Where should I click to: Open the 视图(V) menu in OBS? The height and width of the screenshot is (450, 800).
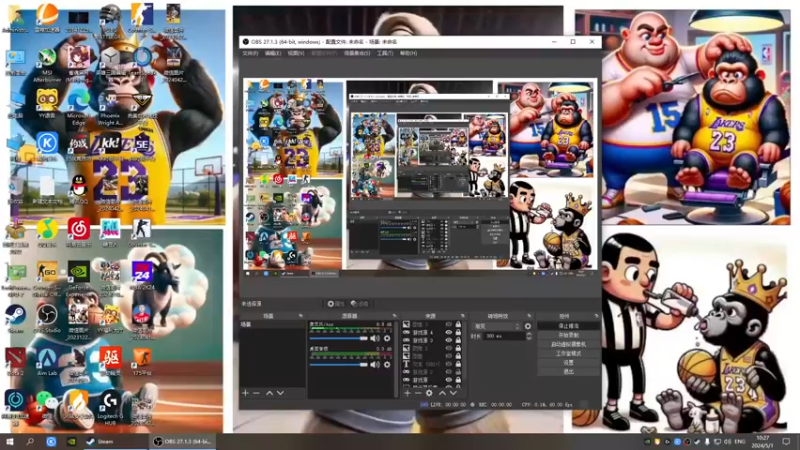(x=296, y=53)
